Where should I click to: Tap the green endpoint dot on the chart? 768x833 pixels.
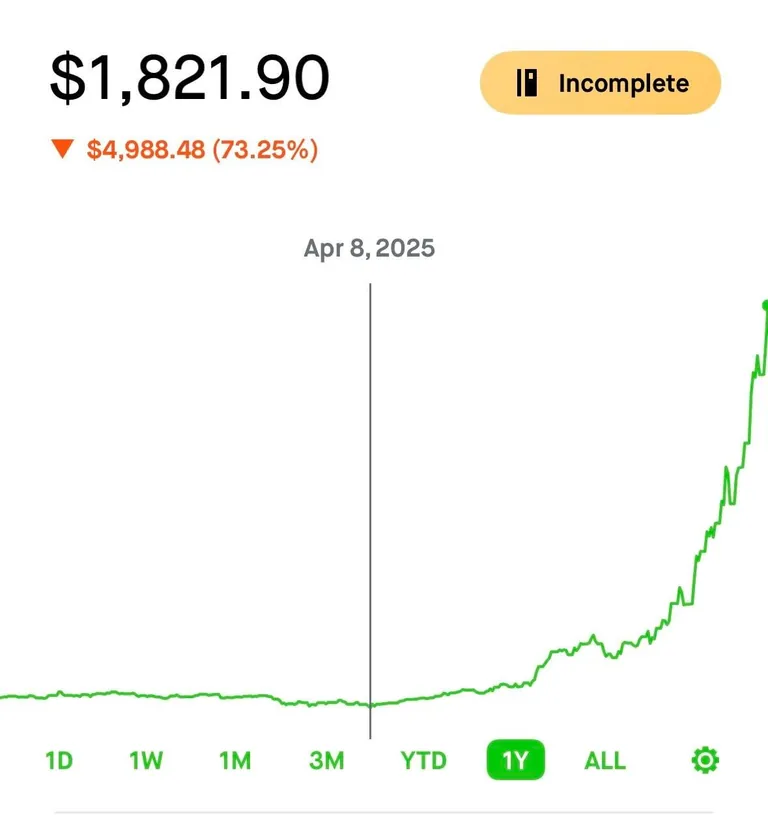pyautogui.click(x=763, y=305)
